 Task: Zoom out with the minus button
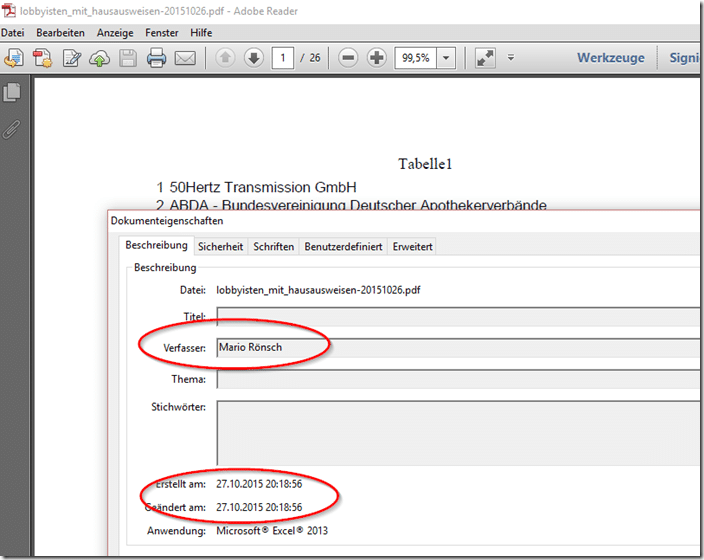348,58
